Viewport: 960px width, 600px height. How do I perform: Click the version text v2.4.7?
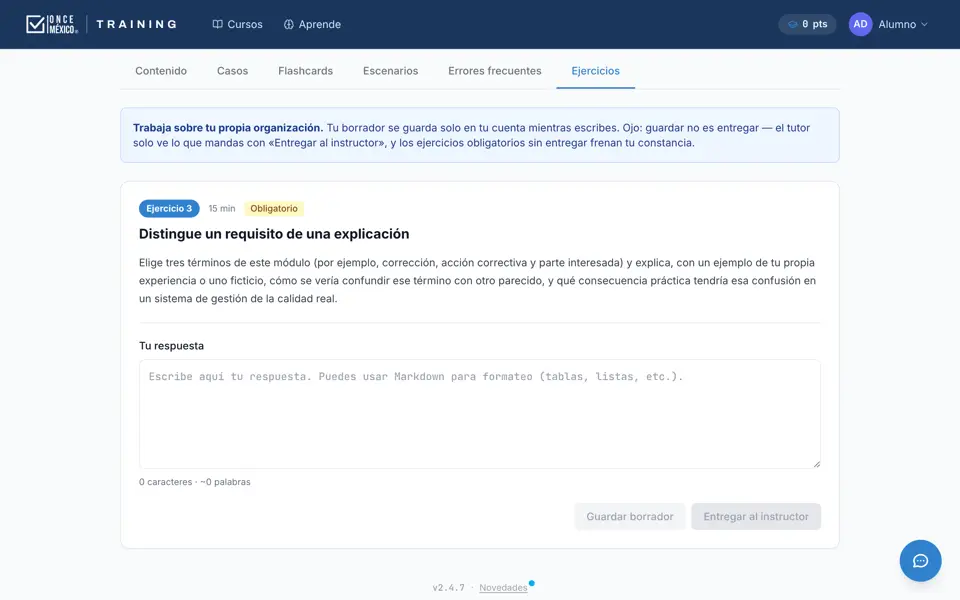[448, 588]
